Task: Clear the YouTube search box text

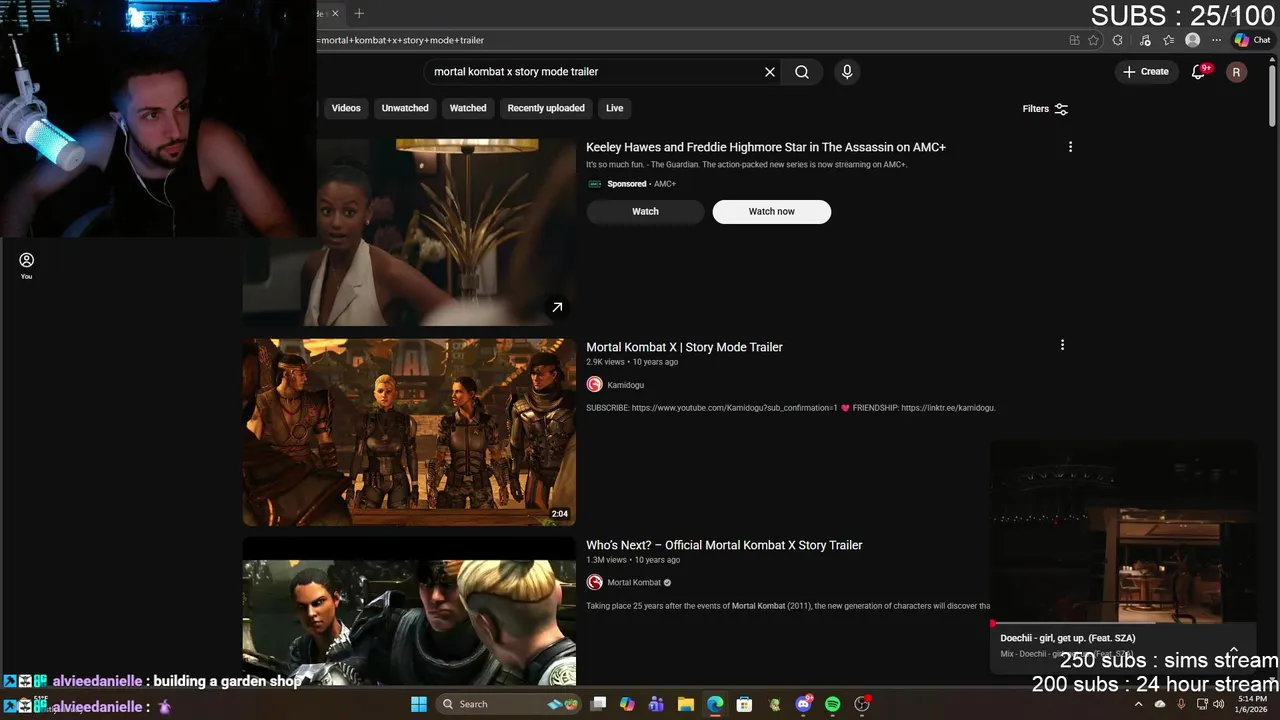Action: click(770, 72)
